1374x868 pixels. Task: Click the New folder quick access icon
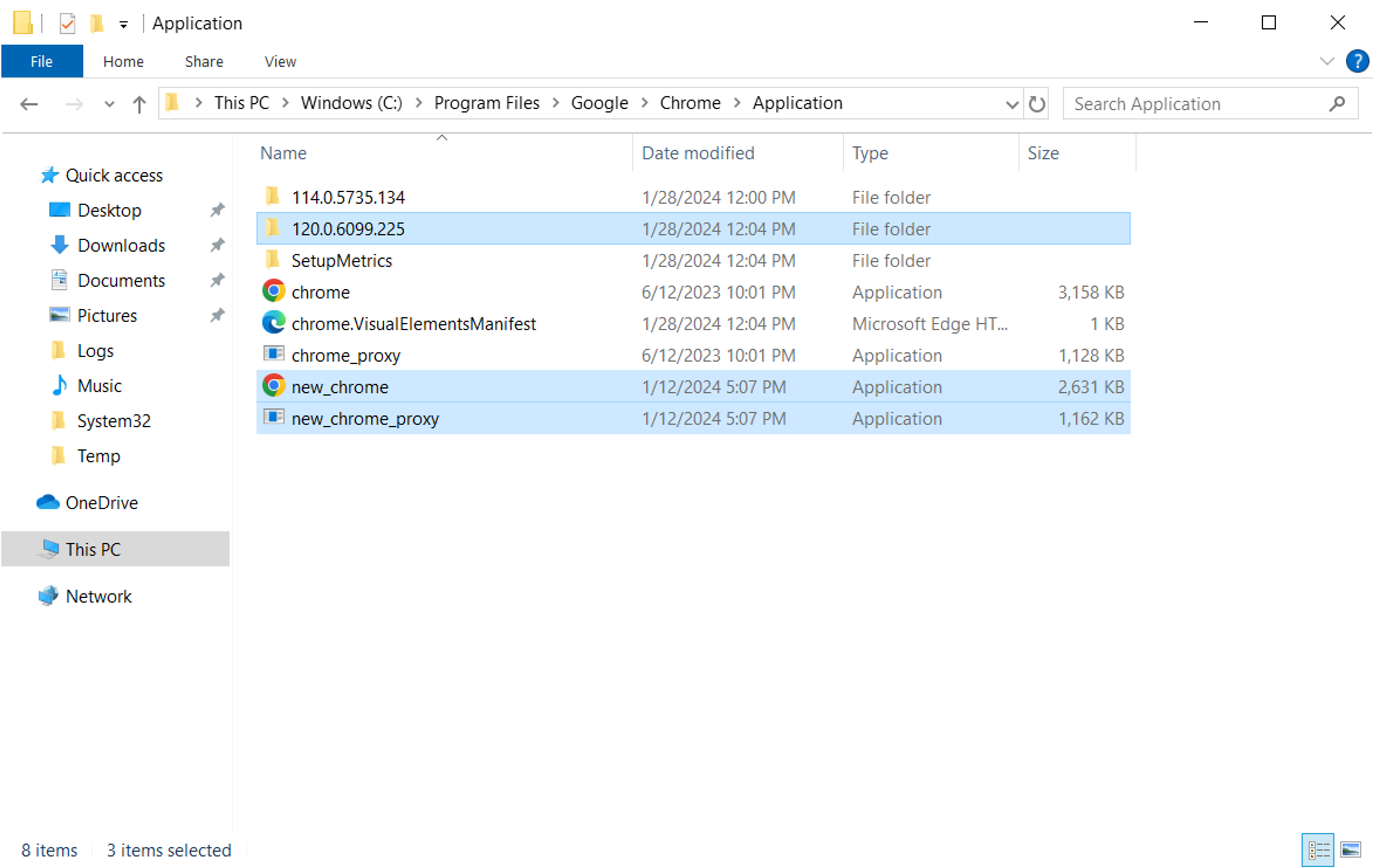pyautogui.click(x=97, y=23)
